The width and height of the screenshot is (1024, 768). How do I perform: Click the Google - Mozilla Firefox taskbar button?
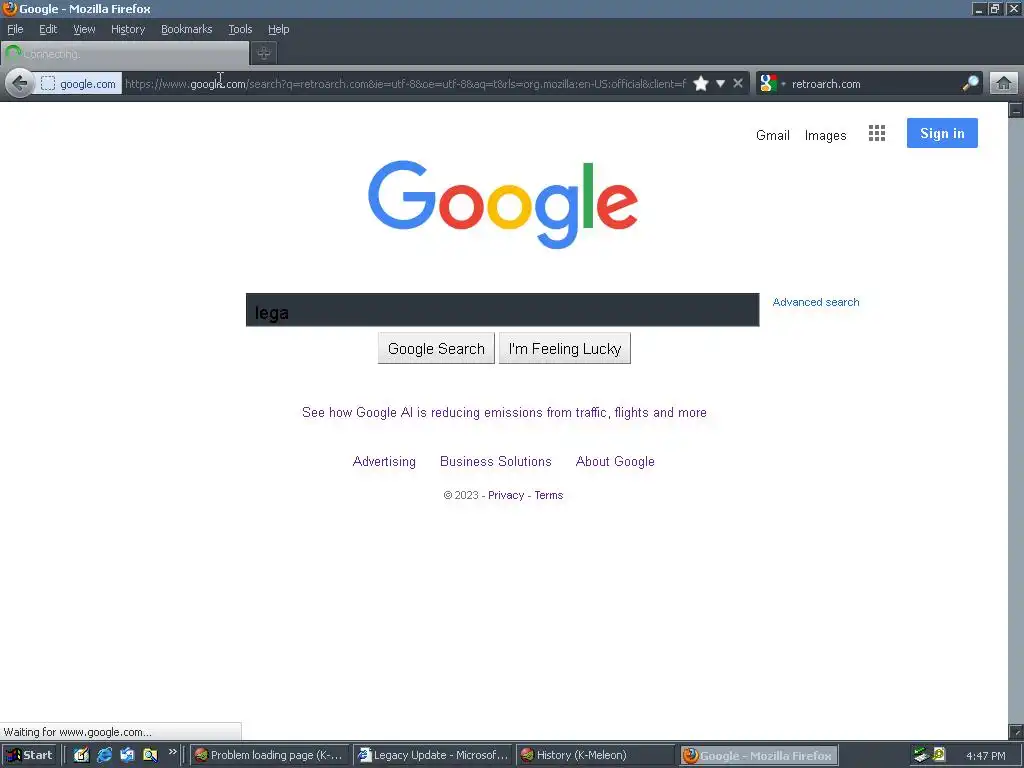[x=759, y=756]
